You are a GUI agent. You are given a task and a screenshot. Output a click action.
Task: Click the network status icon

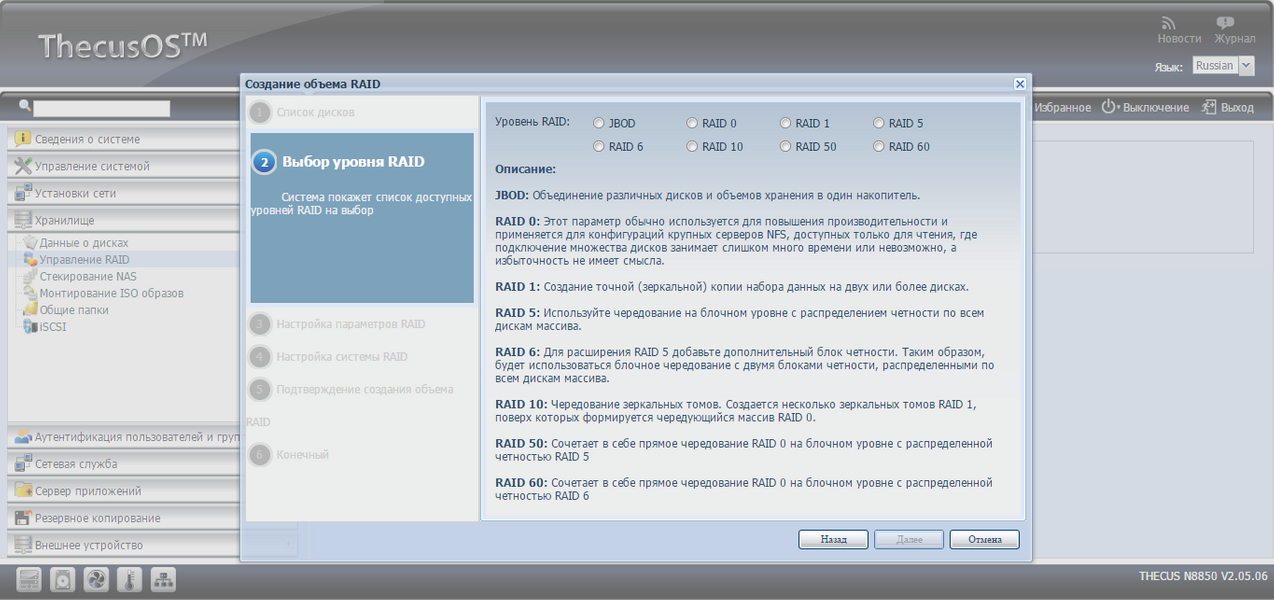click(162, 579)
